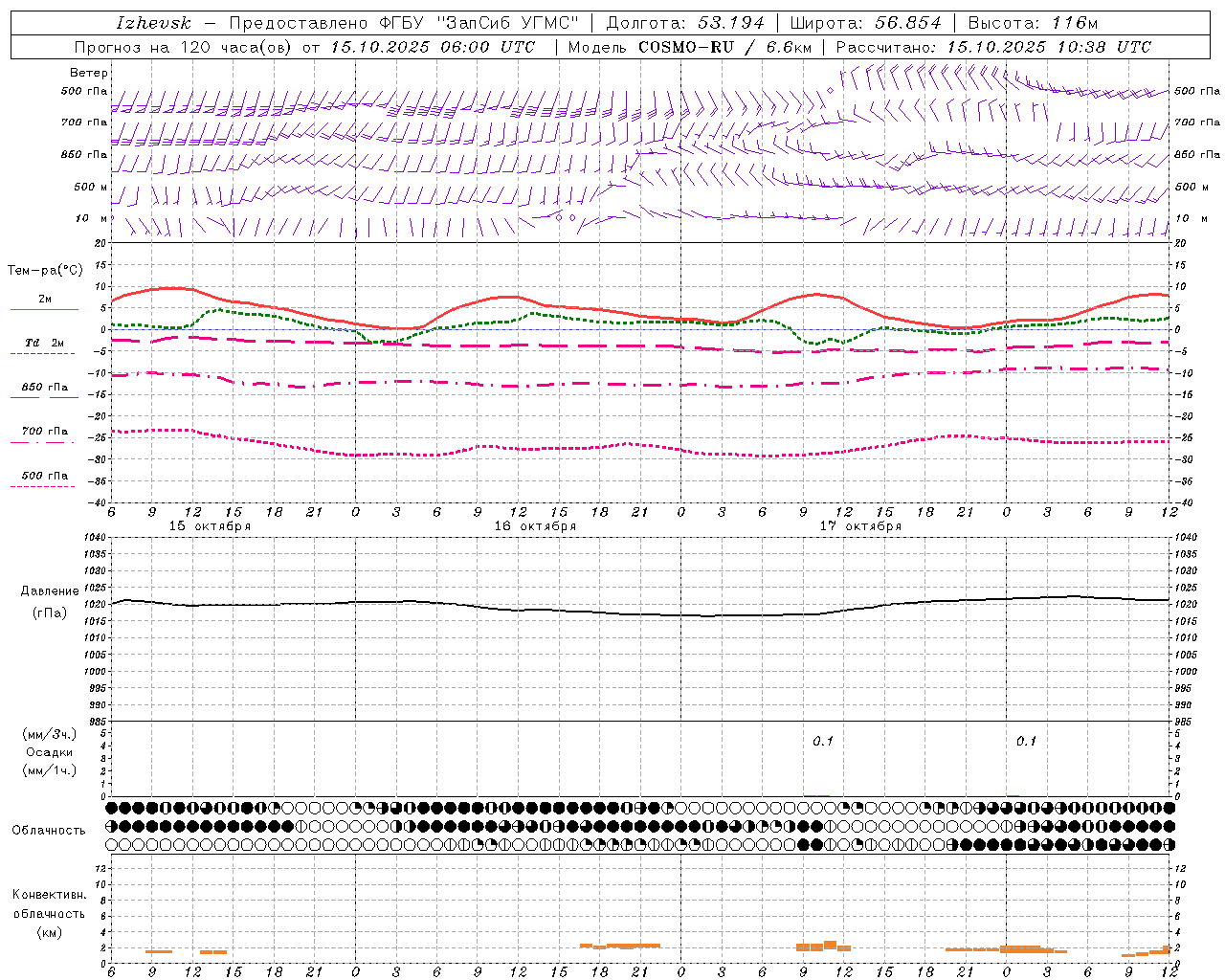
Task: Click the "Рассчитано: 15.10.2025 10:38 UTC" computed time
Action: (993, 47)
